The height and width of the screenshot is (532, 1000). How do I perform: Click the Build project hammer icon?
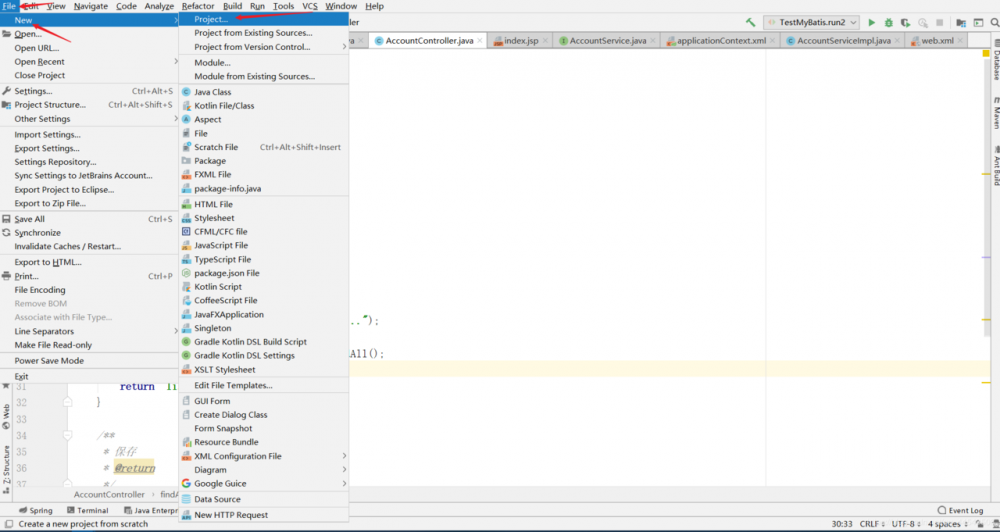(x=751, y=22)
